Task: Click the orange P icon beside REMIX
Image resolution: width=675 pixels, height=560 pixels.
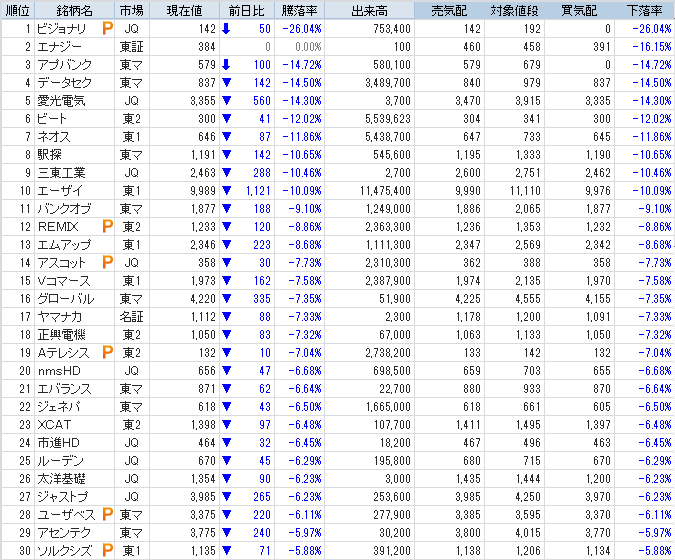Action: coord(107,226)
